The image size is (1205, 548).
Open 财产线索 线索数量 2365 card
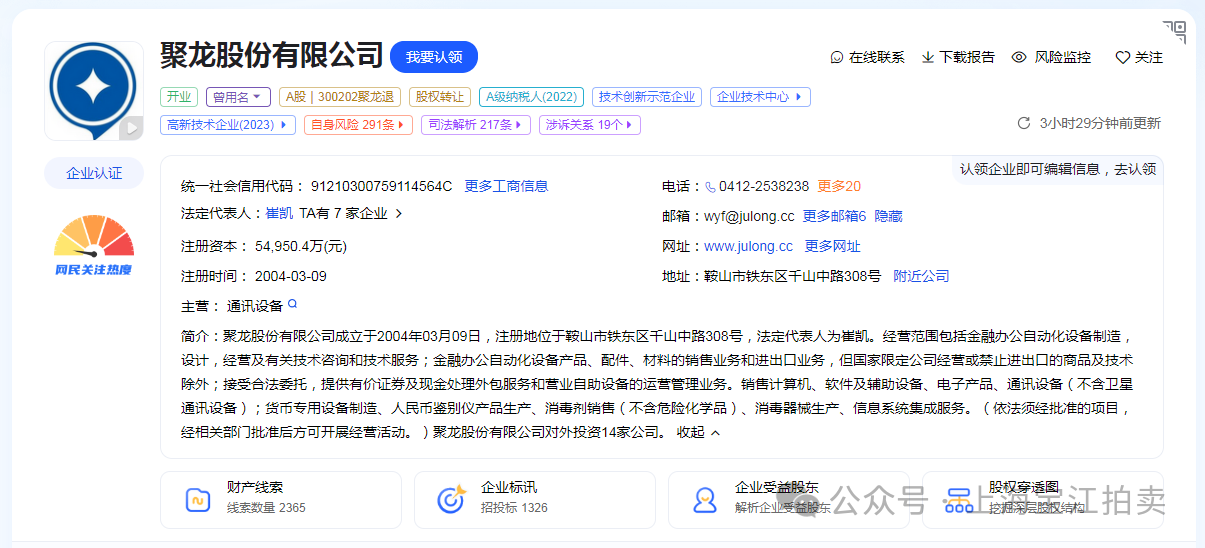coord(281,500)
